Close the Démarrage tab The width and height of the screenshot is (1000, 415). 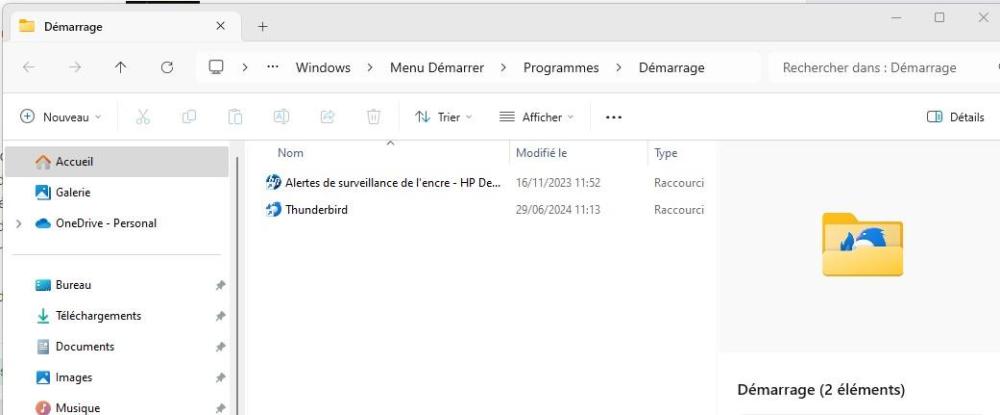(221, 26)
